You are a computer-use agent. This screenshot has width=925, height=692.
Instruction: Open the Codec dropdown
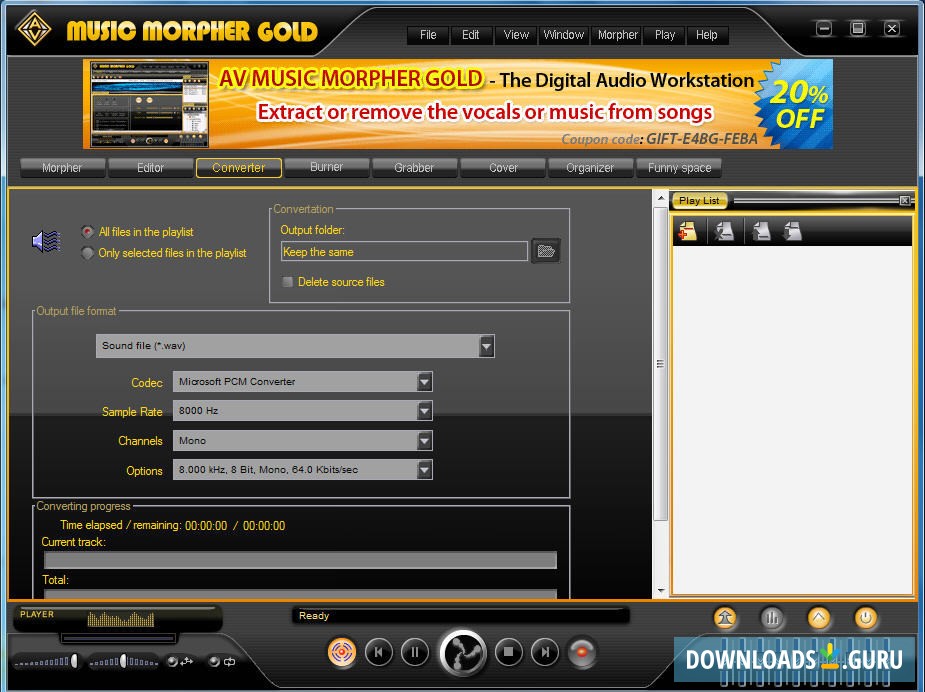tap(424, 382)
